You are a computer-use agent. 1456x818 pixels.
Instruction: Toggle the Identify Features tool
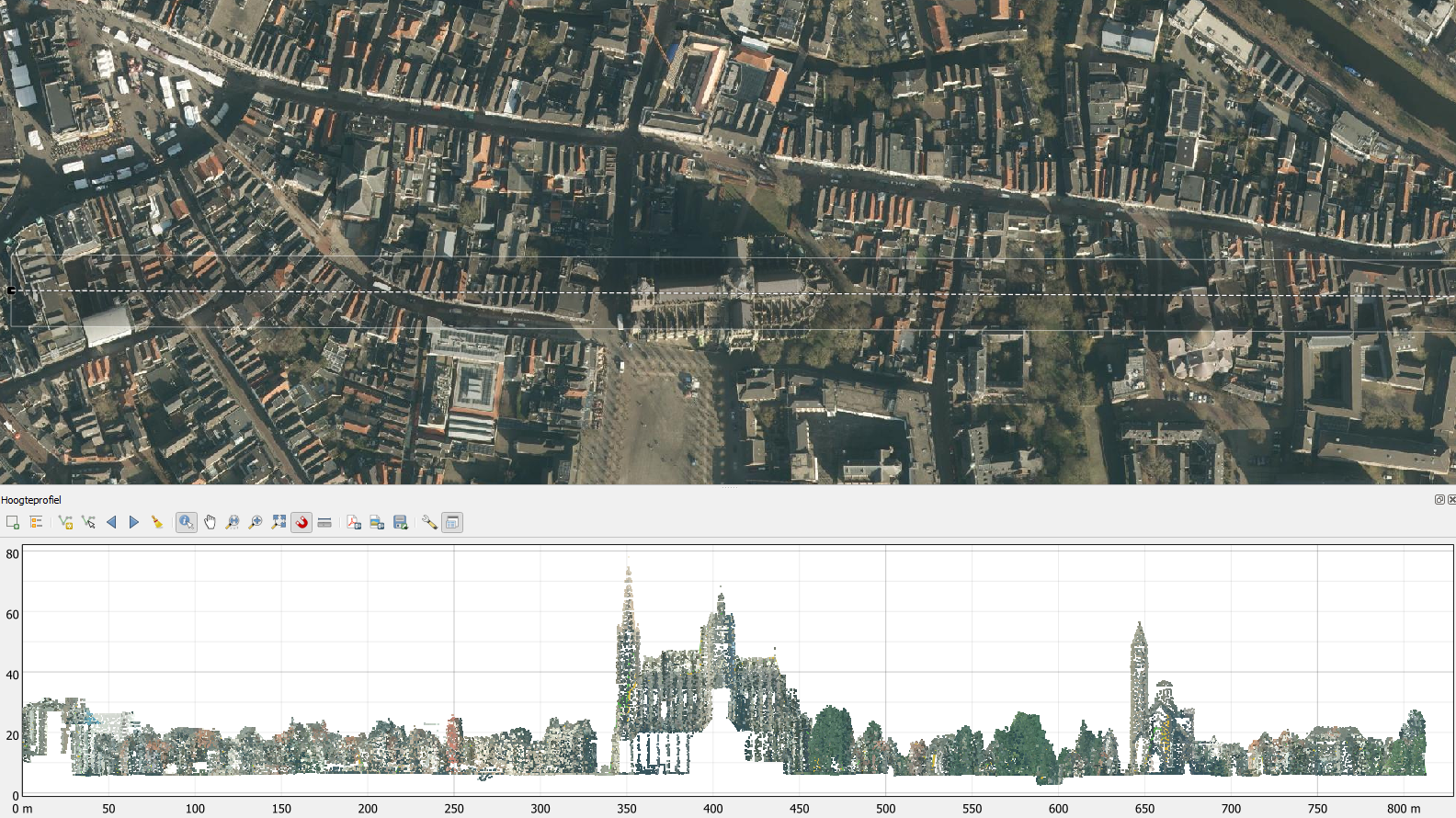pyautogui.click(x=187, y=522)
